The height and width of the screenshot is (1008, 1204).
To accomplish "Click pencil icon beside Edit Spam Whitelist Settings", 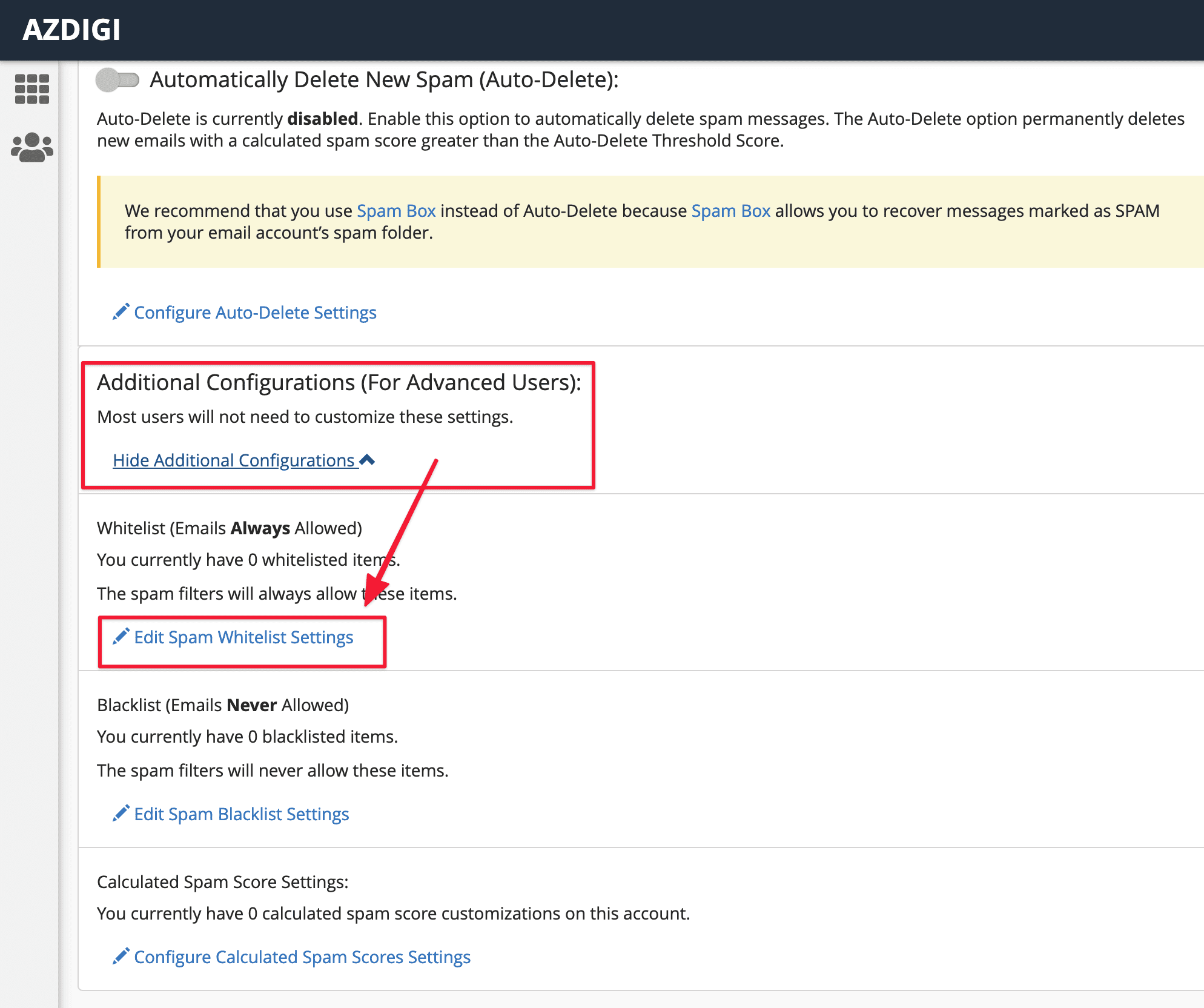I will (121, 636).
